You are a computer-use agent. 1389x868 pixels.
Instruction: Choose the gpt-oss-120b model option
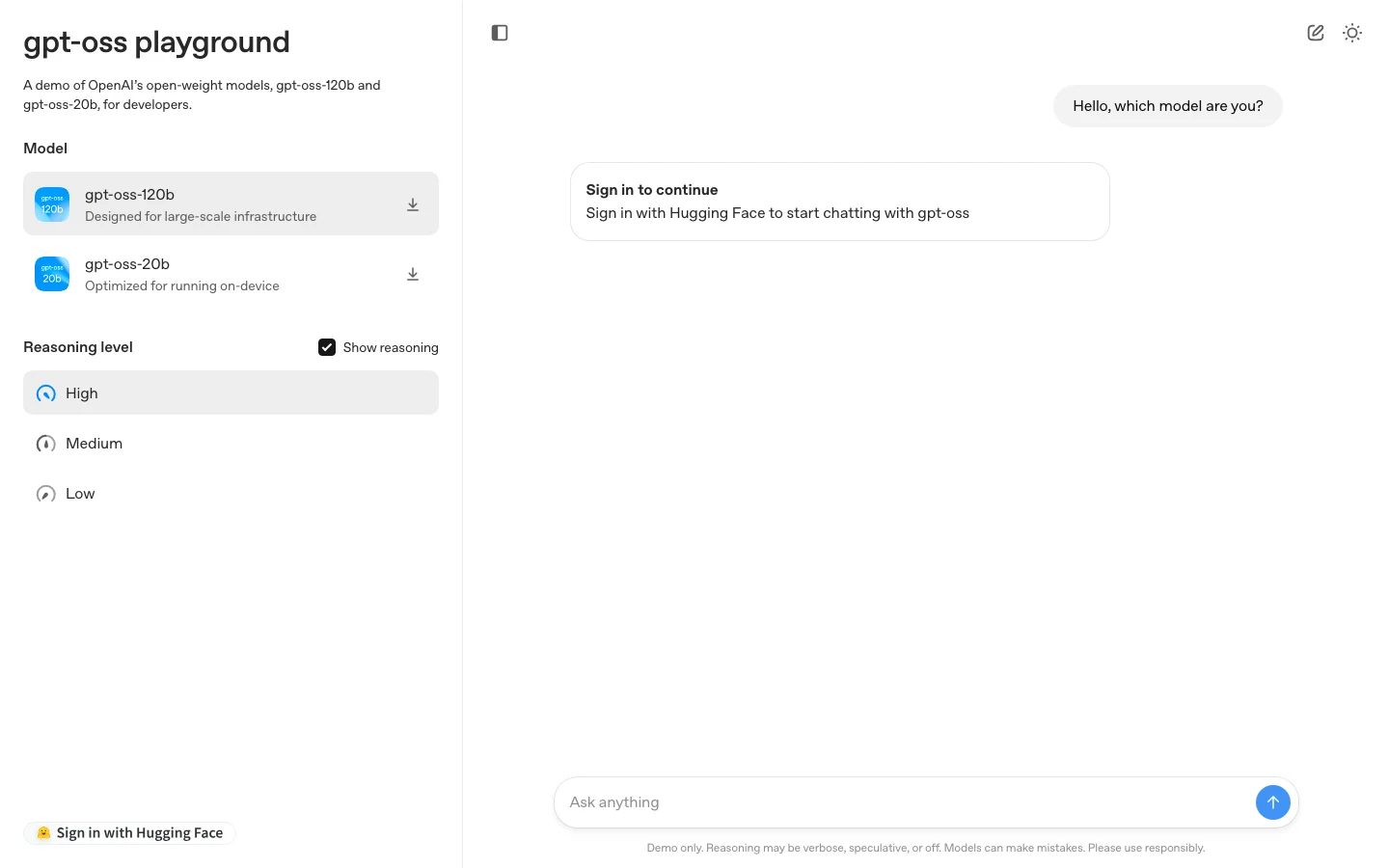pos(231,203)
